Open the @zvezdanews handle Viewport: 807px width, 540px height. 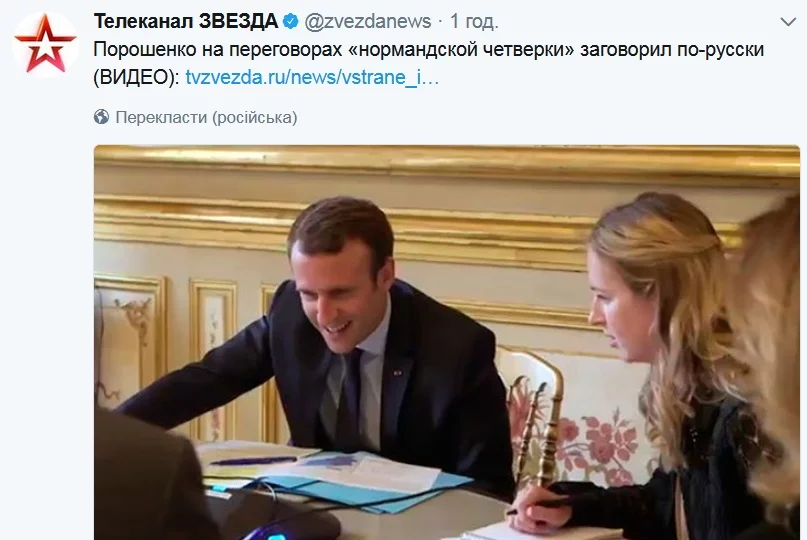coord(367,21)
